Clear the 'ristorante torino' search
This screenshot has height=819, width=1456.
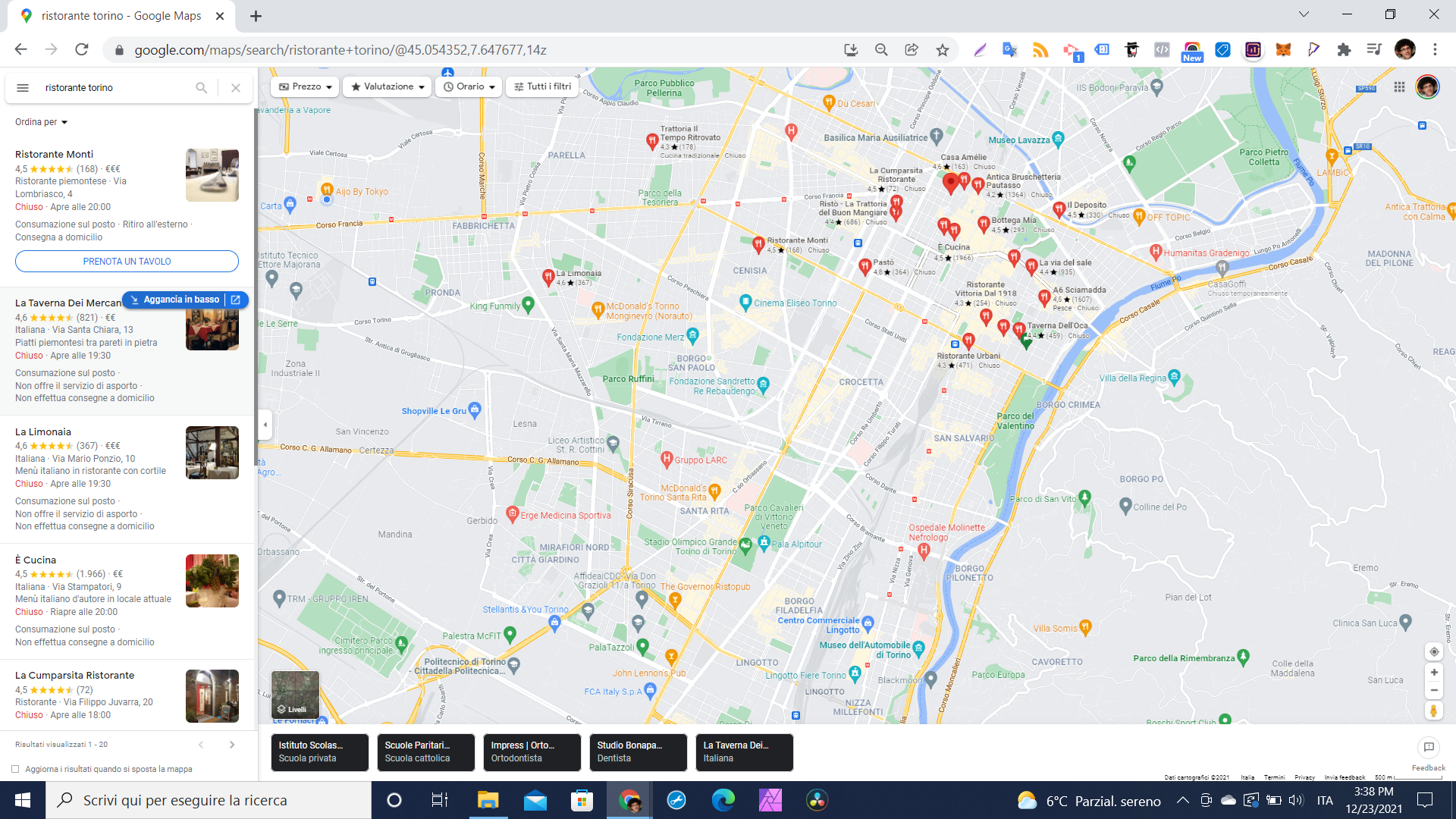(236, 88)
